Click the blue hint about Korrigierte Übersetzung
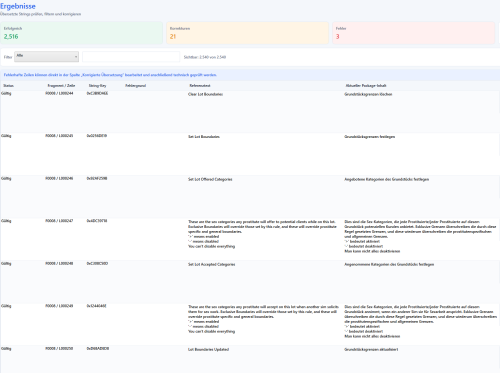Image resolution: width=500 pixels, height=373 pixels. pos(110,75)
